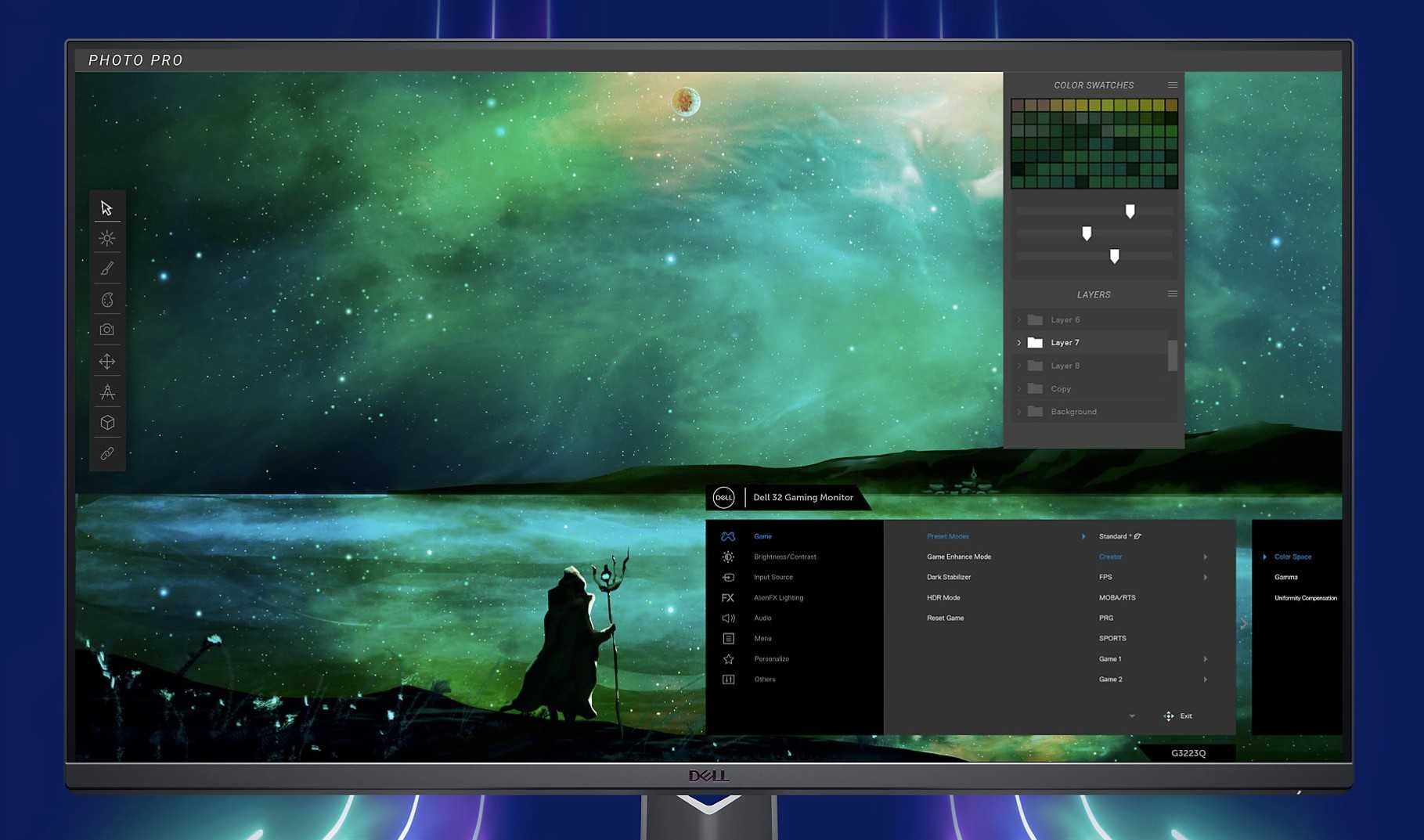Click the Input Source icon
The width and height of the screenshot is (1424, 840).
tap(728, 577)
